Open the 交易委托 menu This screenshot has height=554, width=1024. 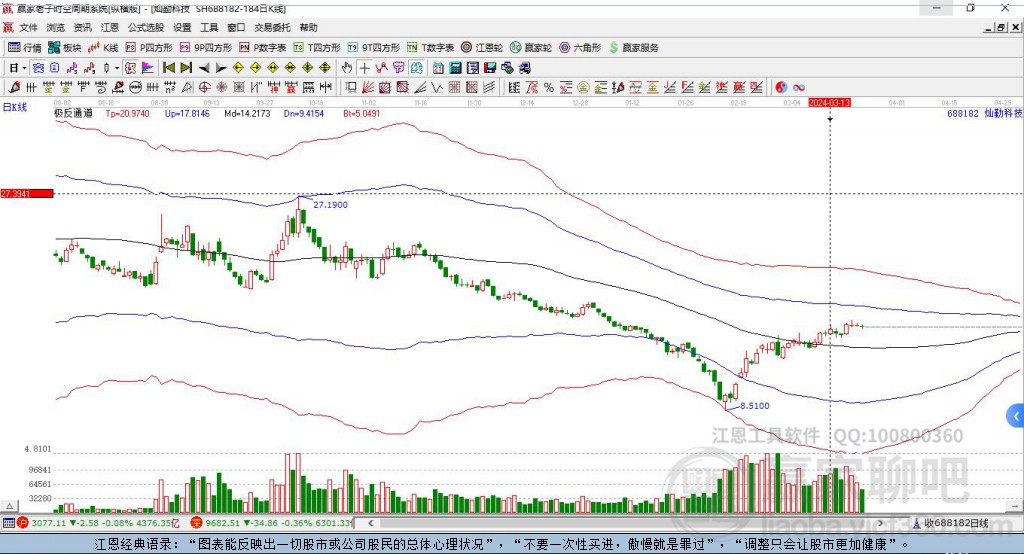point(272,27)
